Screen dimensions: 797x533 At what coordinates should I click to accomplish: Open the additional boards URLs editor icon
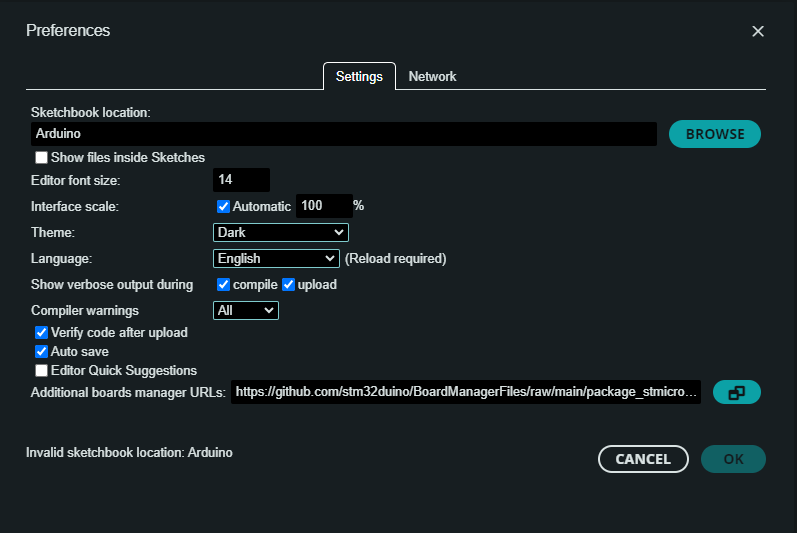(736, 393)
